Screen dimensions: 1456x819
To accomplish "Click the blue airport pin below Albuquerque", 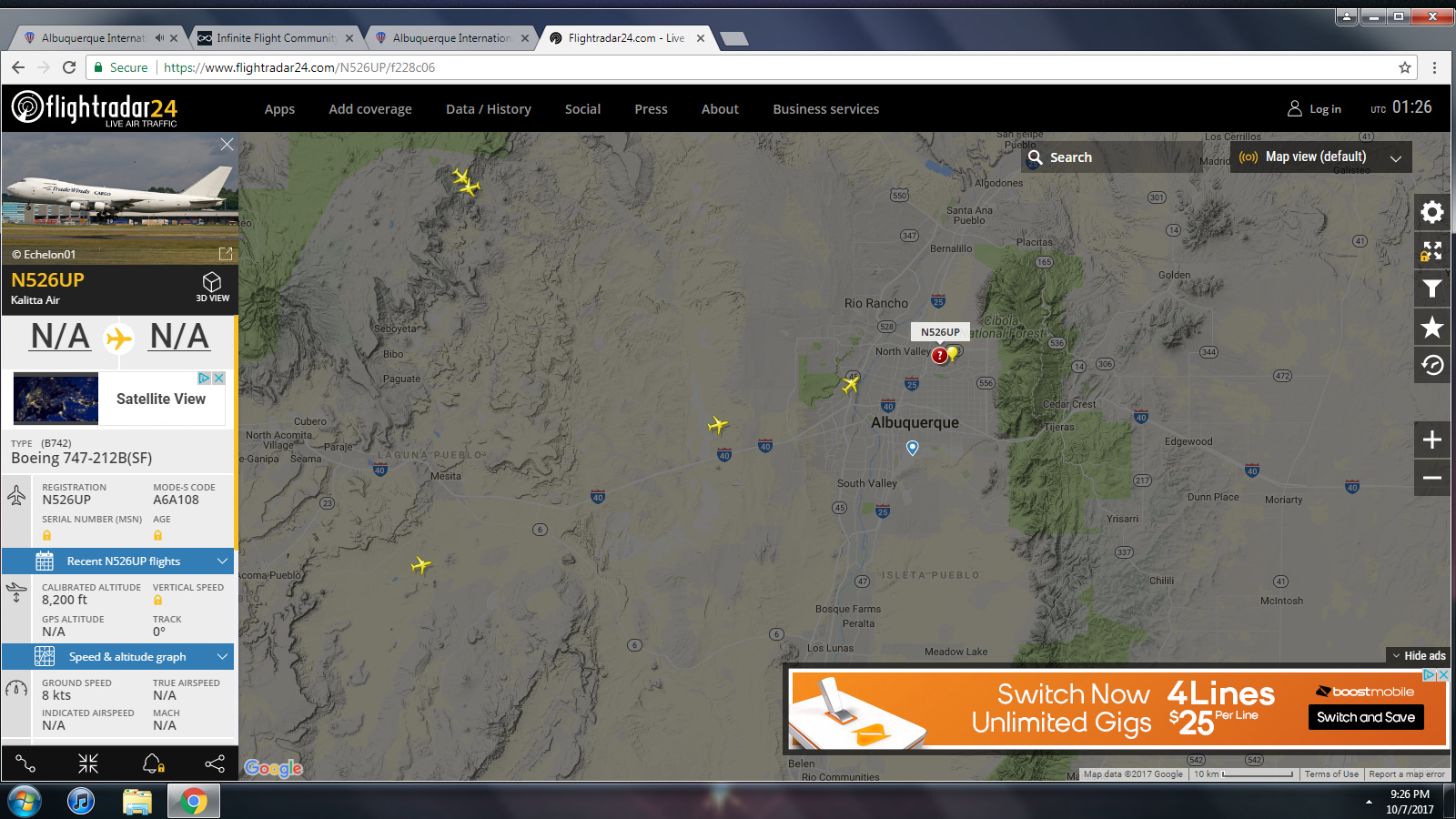I will click(x=913, y=448).
